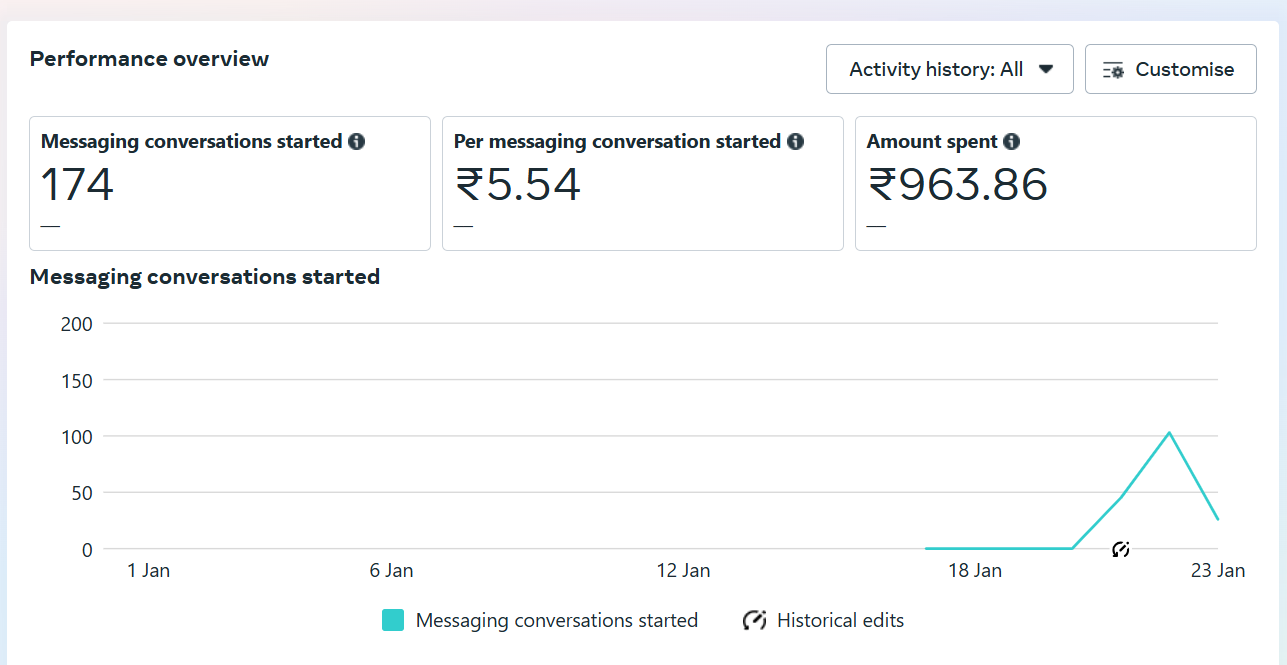
Task: Click the Historical edits legend icon
Action: (x=754, y=620)
